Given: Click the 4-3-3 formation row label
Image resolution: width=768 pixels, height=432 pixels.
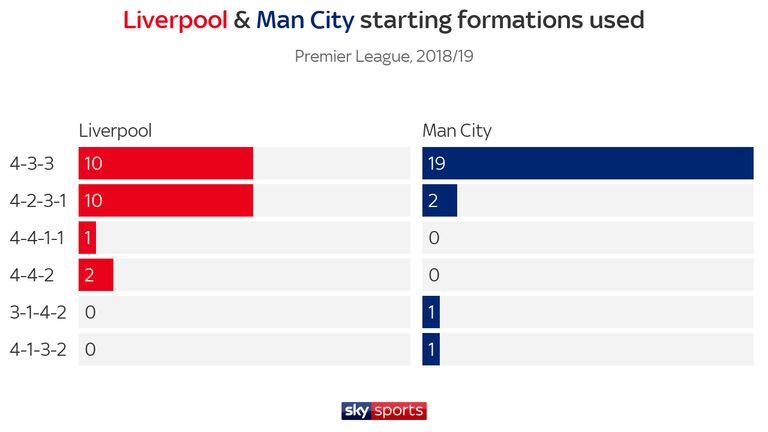Looking at the screenshot, I should [32, 163].
